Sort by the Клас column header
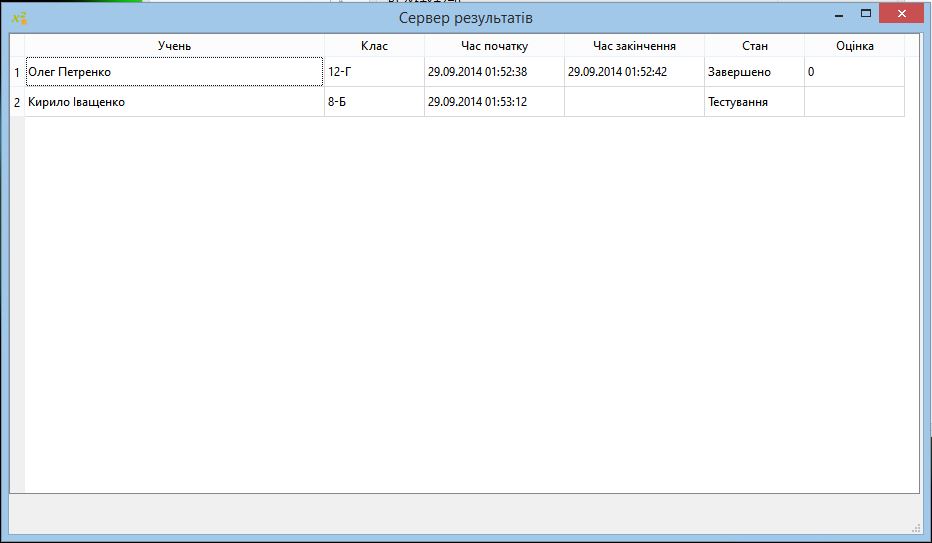Image resolution: width=932 pixels, height=543 pixels. (374, 46)
